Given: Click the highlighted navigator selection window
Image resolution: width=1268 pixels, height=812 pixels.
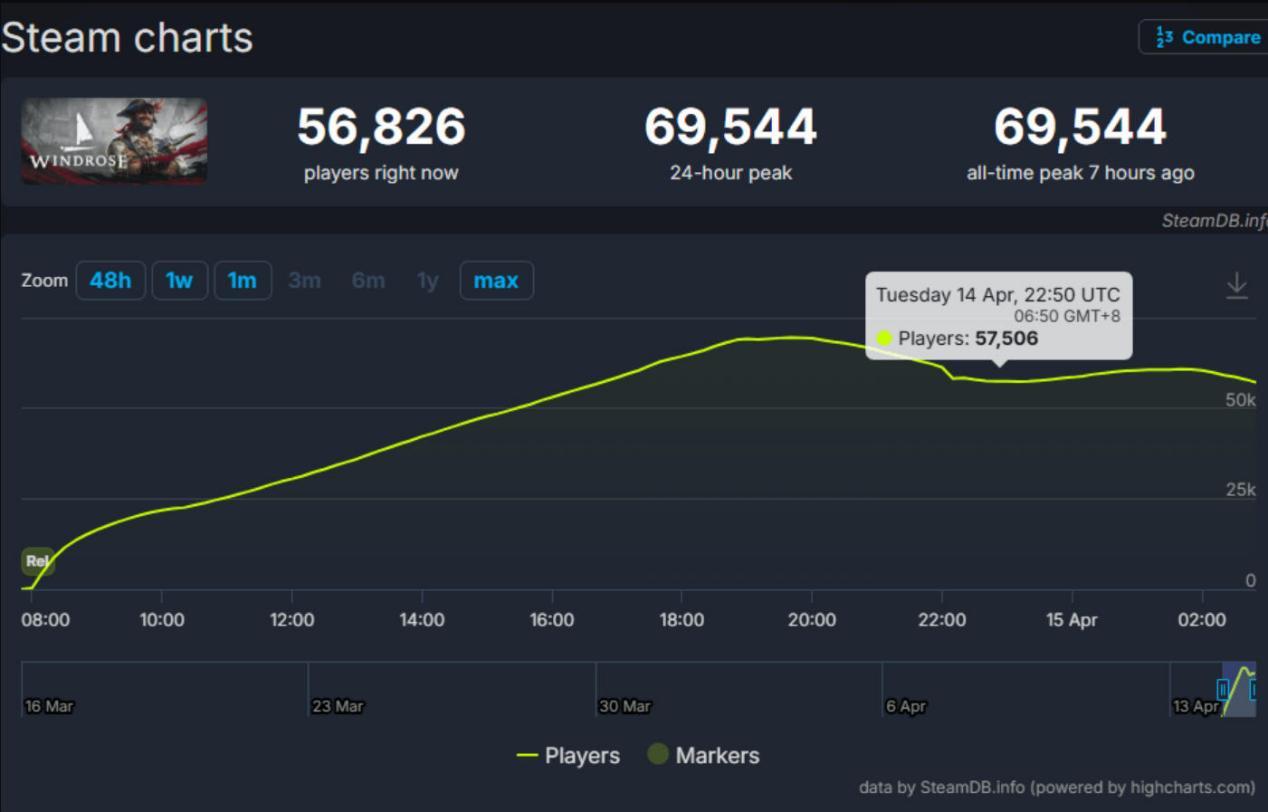Looking at the screenshot, I should point(1238,689).
